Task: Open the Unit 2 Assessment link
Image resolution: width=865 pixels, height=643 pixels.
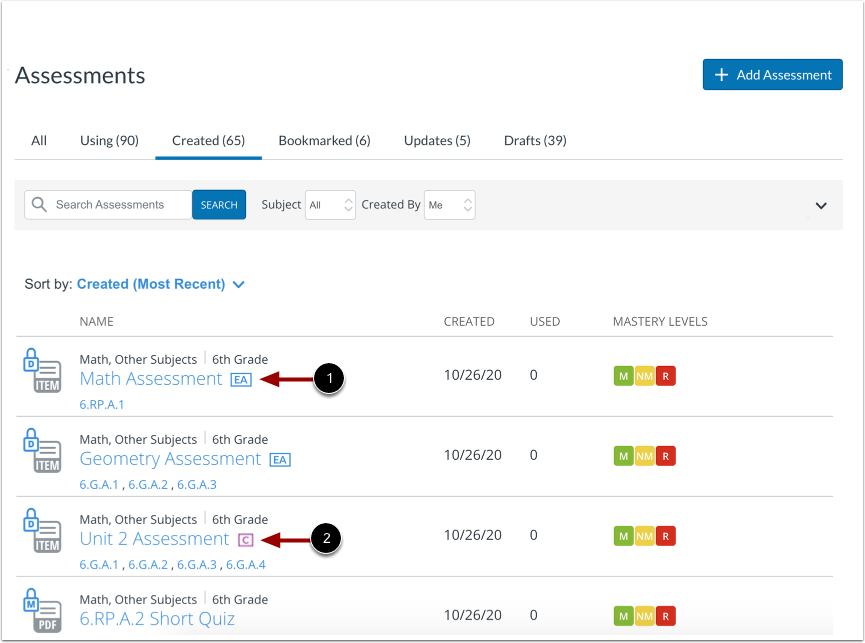Action: pyautogui.click(x=154, y=538)
